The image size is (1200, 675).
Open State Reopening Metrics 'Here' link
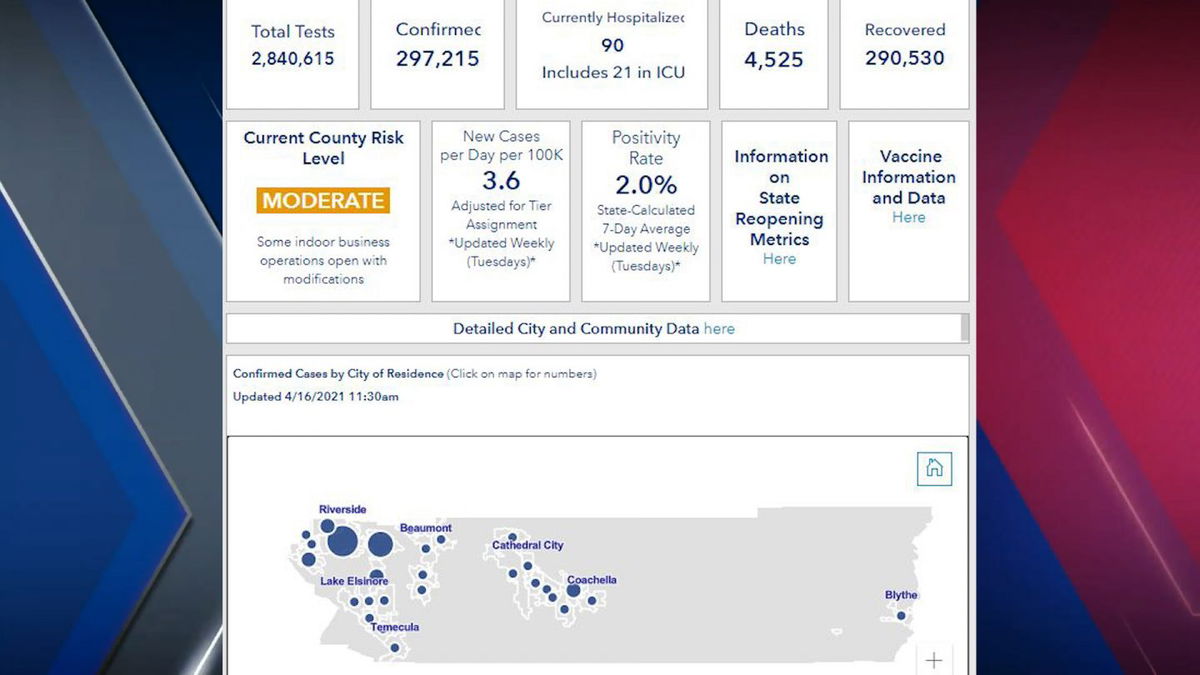[x=779, y=259]
